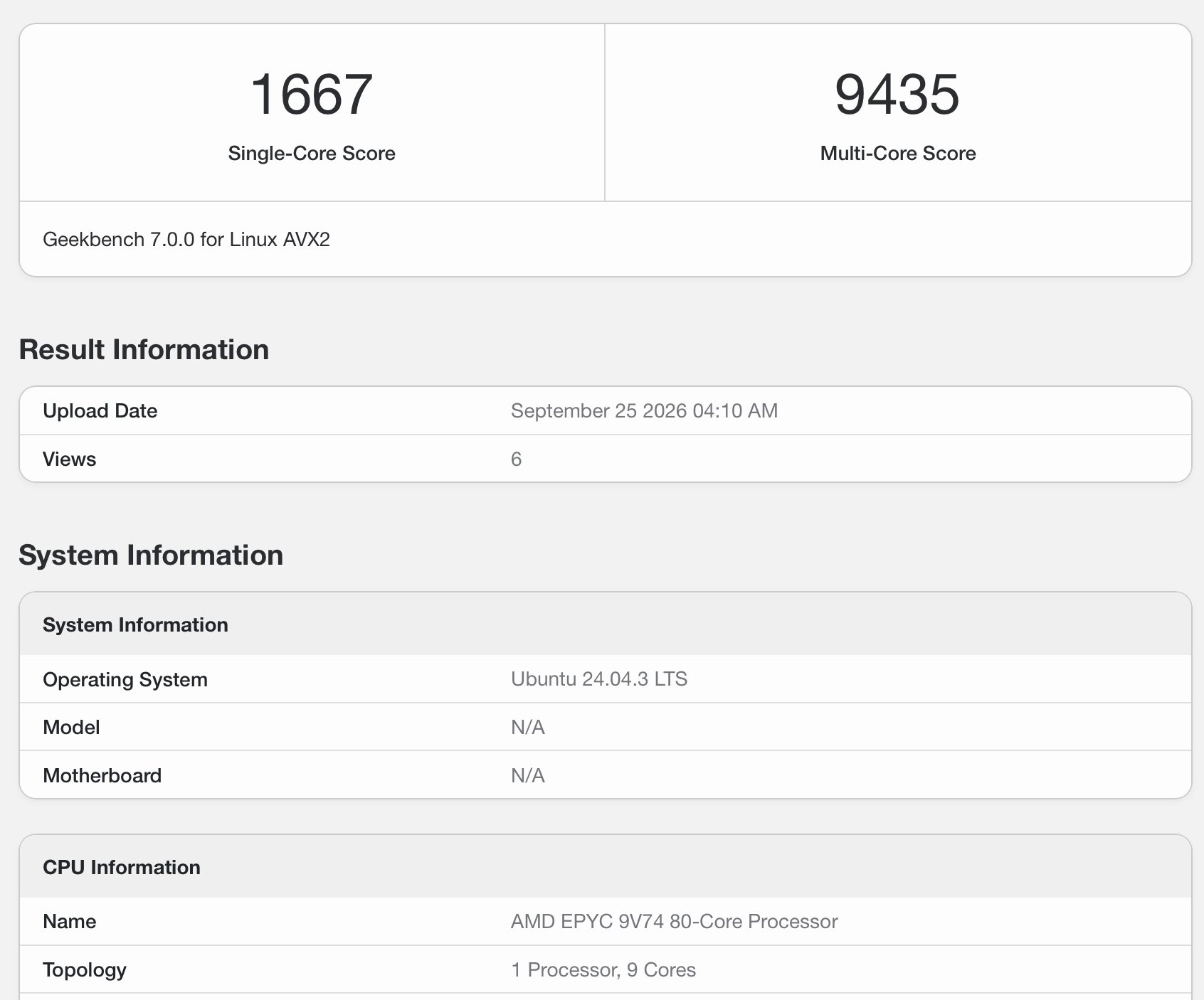Click the CPU Information table header

tap(122, 868)
